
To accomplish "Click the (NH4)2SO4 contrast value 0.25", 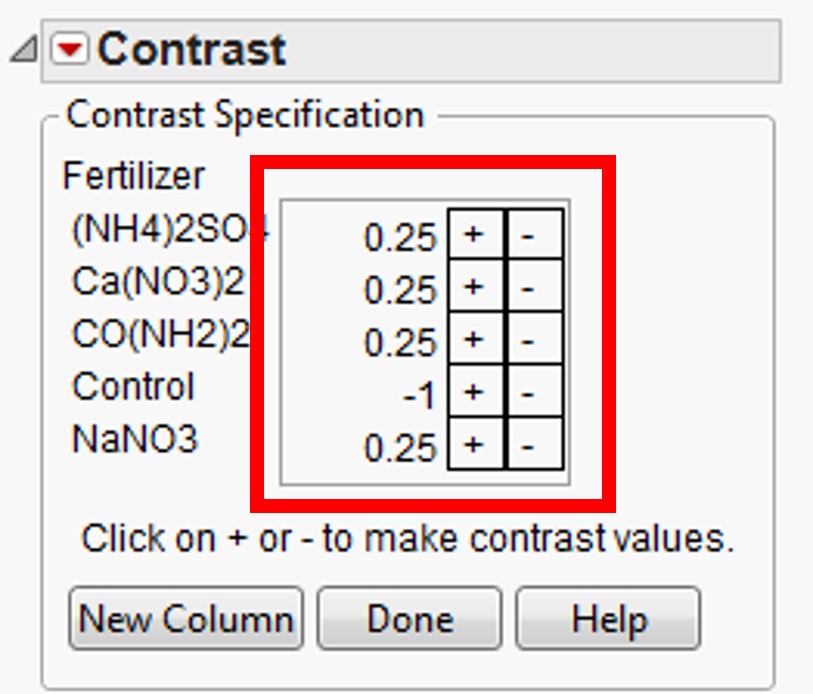I will pyautogui.click(x=400, y=237).
